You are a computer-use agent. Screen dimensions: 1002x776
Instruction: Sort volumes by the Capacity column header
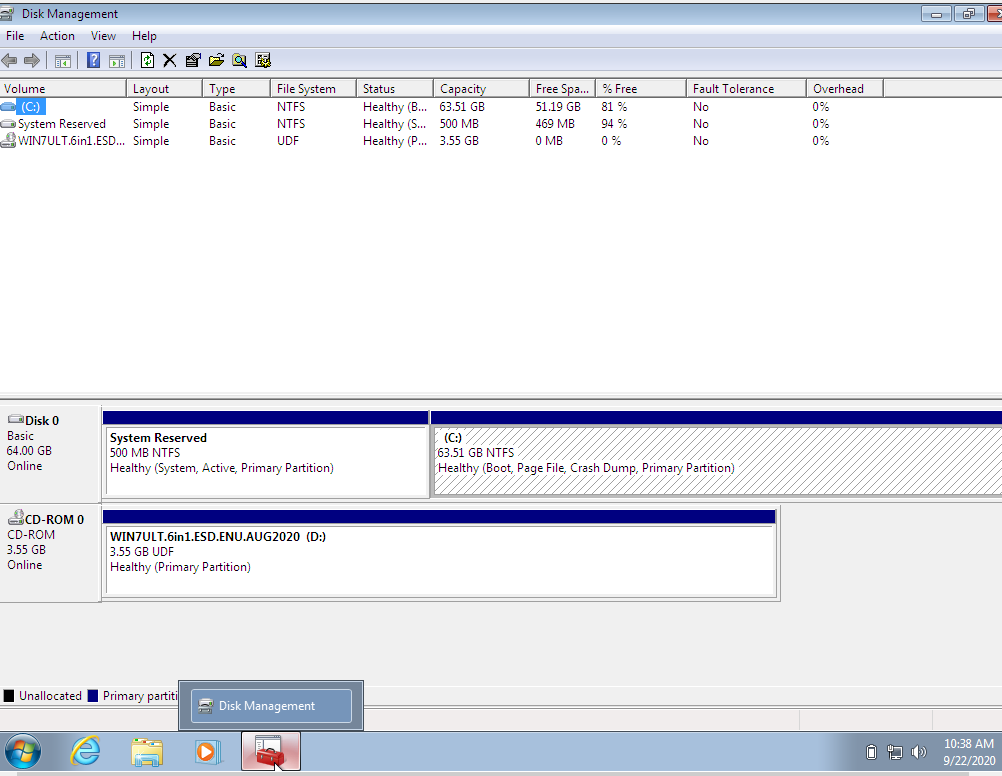tap(479, 88)
